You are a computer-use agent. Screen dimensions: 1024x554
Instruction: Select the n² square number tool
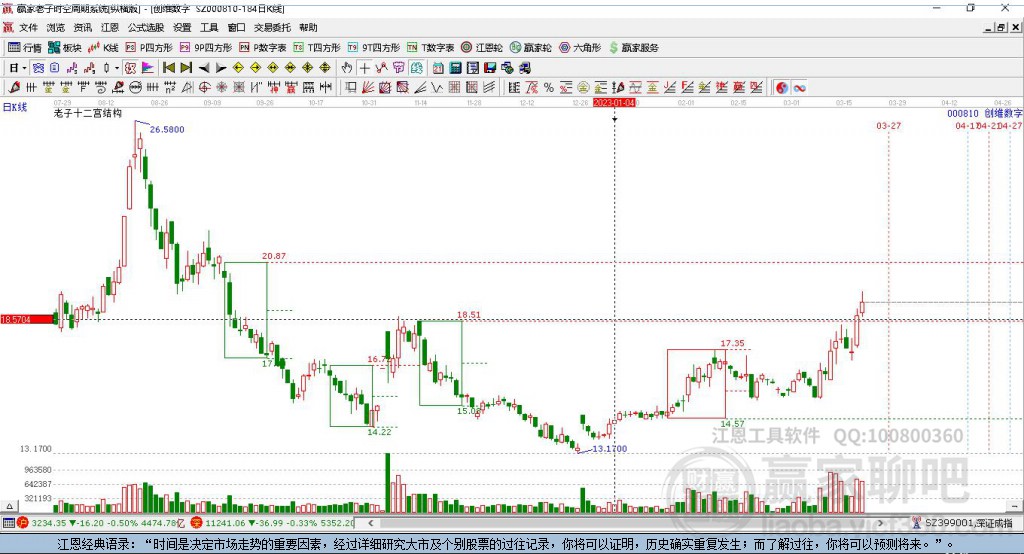point(170,88)
